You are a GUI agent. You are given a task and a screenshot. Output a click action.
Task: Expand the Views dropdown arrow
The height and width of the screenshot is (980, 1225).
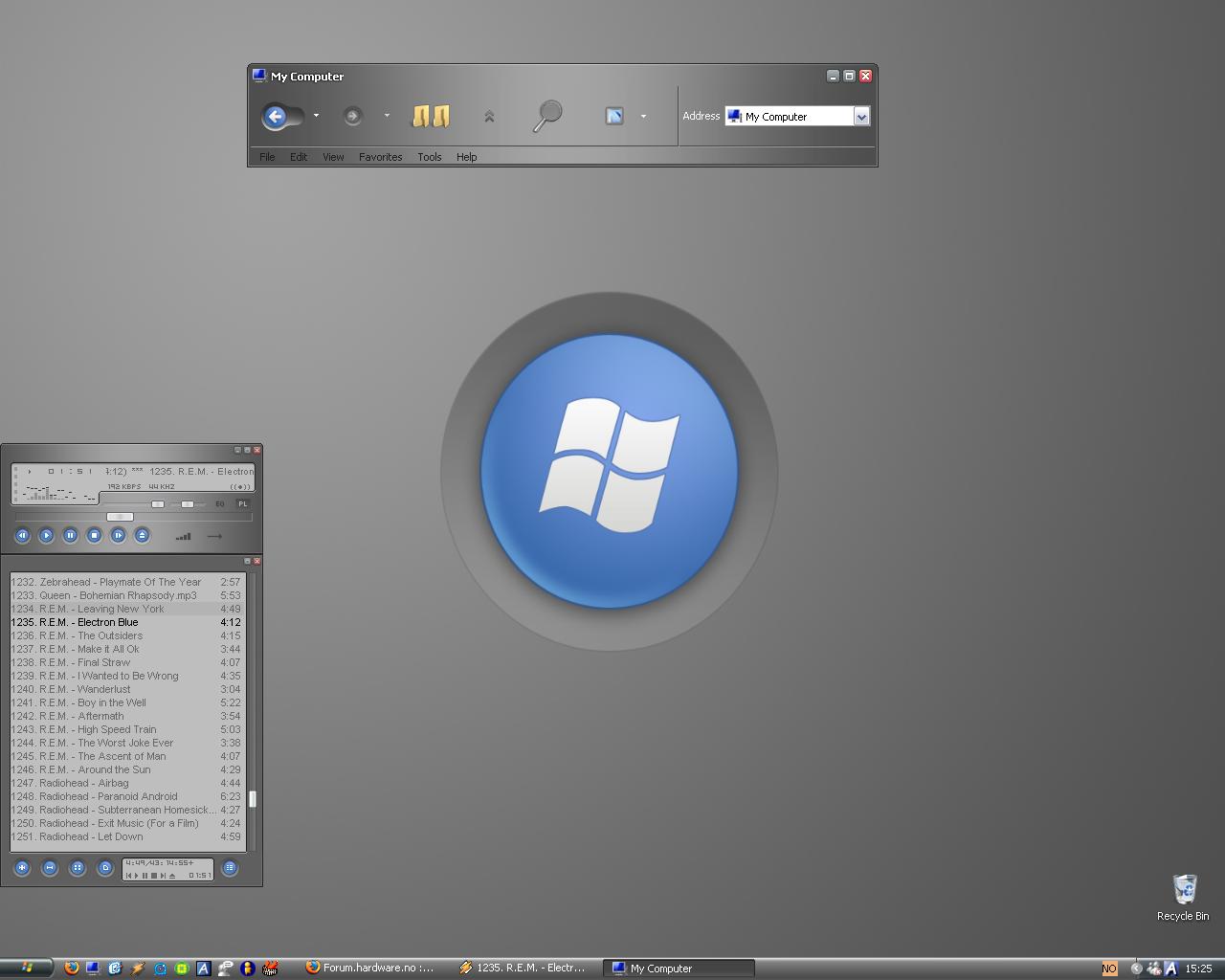pos(643,116)
